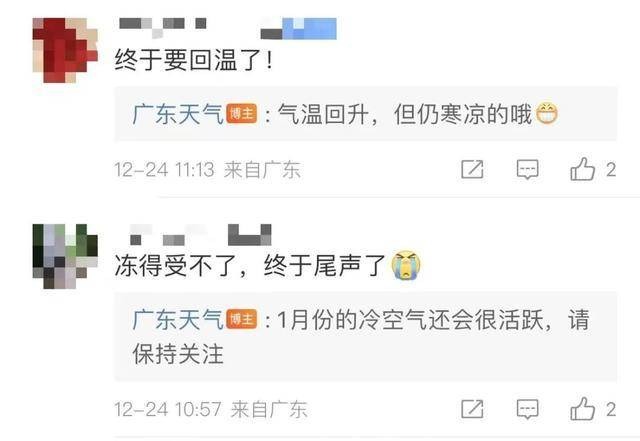Viewport: 640px width, 441px height.
Task: Tap 博主 badge in the 气温回升 reply
Action: (242, 114)
